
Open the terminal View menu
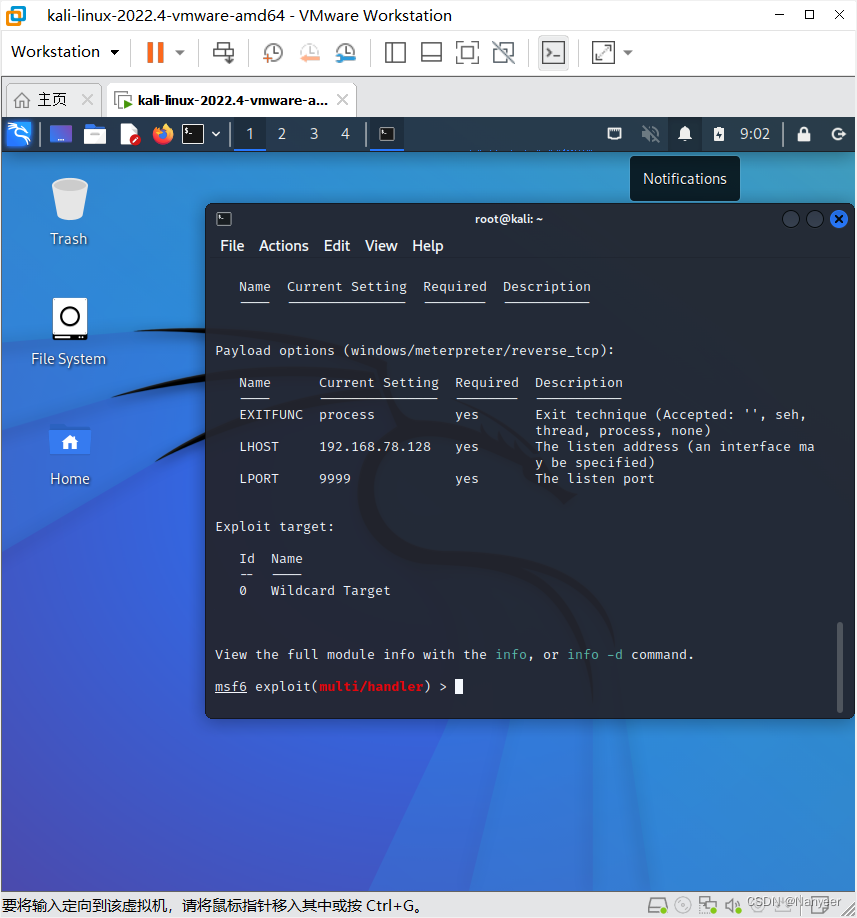381,246
